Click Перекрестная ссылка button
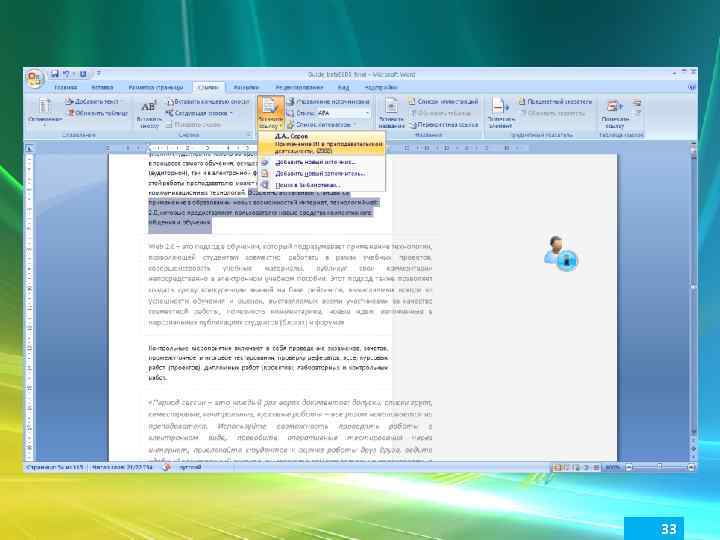The height and width of the screenshot is (540, 720). (444, 124)
